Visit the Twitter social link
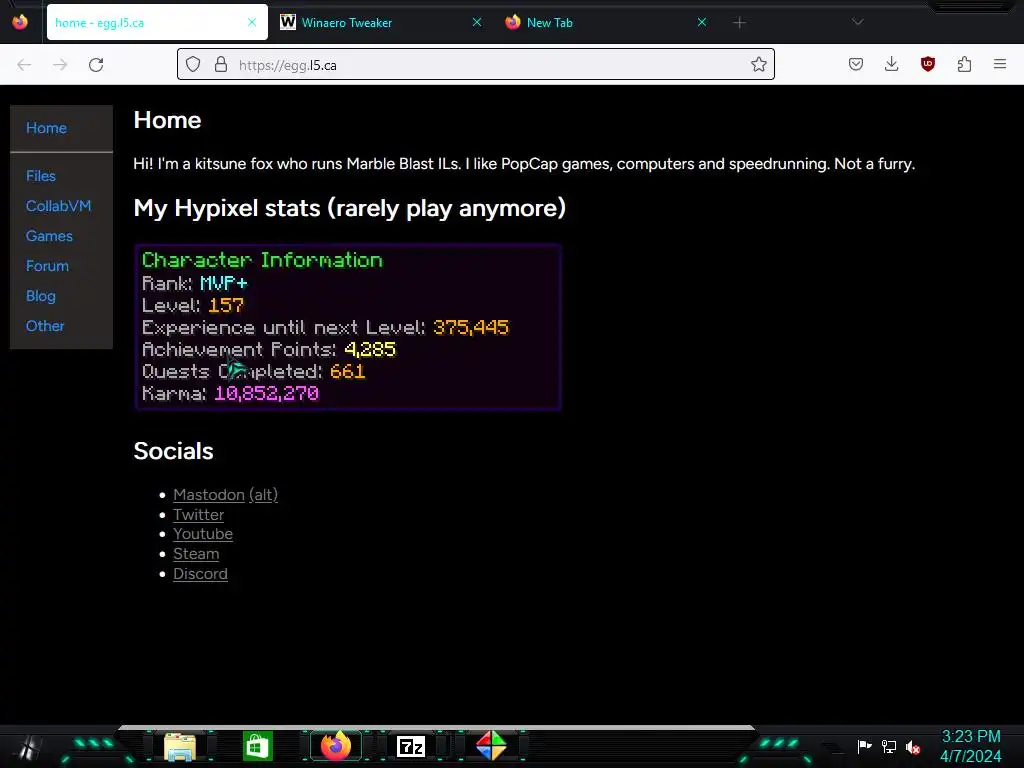The image size is (1024, 768). point(199,515)
